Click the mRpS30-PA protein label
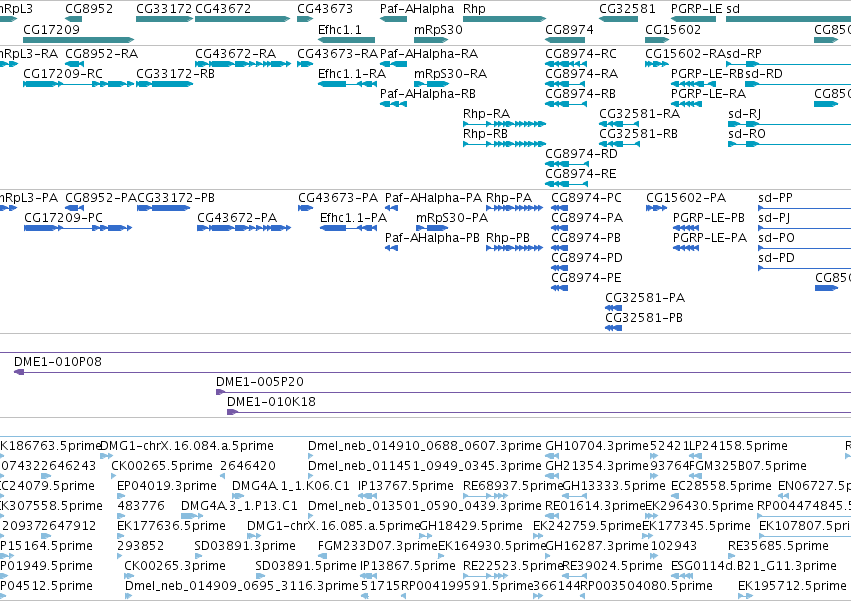Screen dimensions: 851x601 452,218
